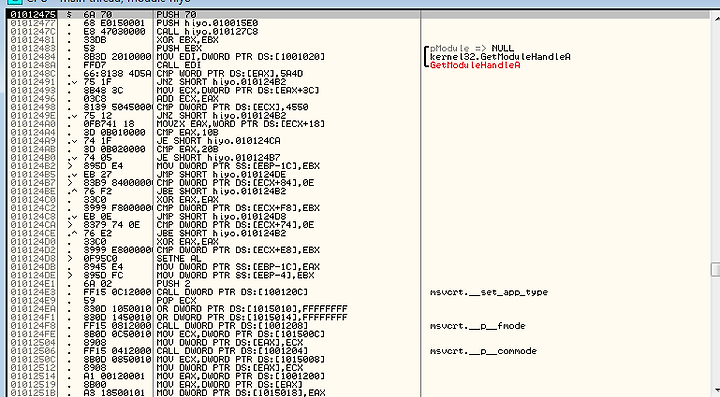Screen dimensions: 720x397
Task: Select the SETNE AL instruction
Action: 179,258
